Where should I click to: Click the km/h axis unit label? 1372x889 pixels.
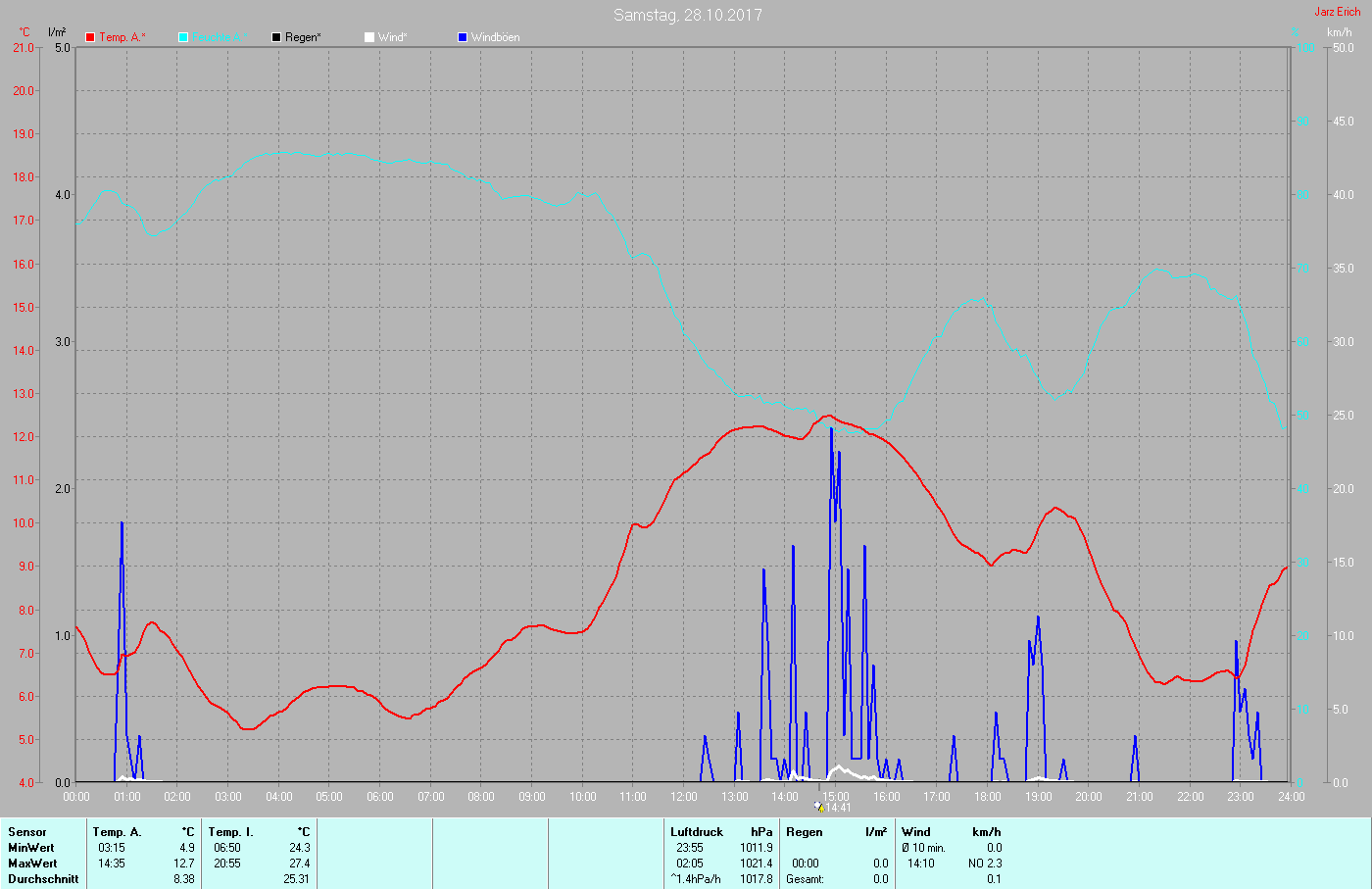(1340, 32)
